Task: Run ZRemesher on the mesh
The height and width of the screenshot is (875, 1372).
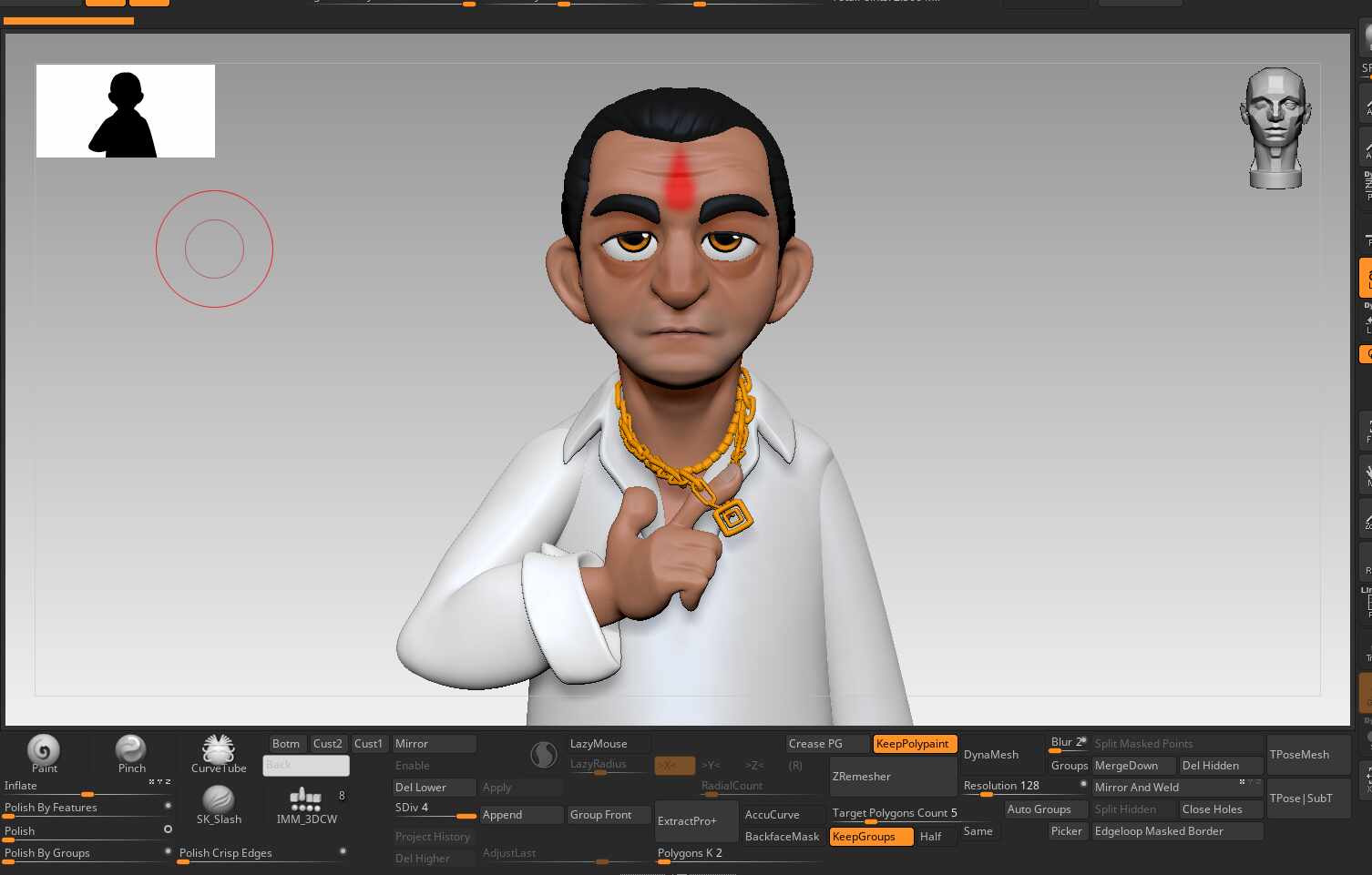Action: [892, 777]
